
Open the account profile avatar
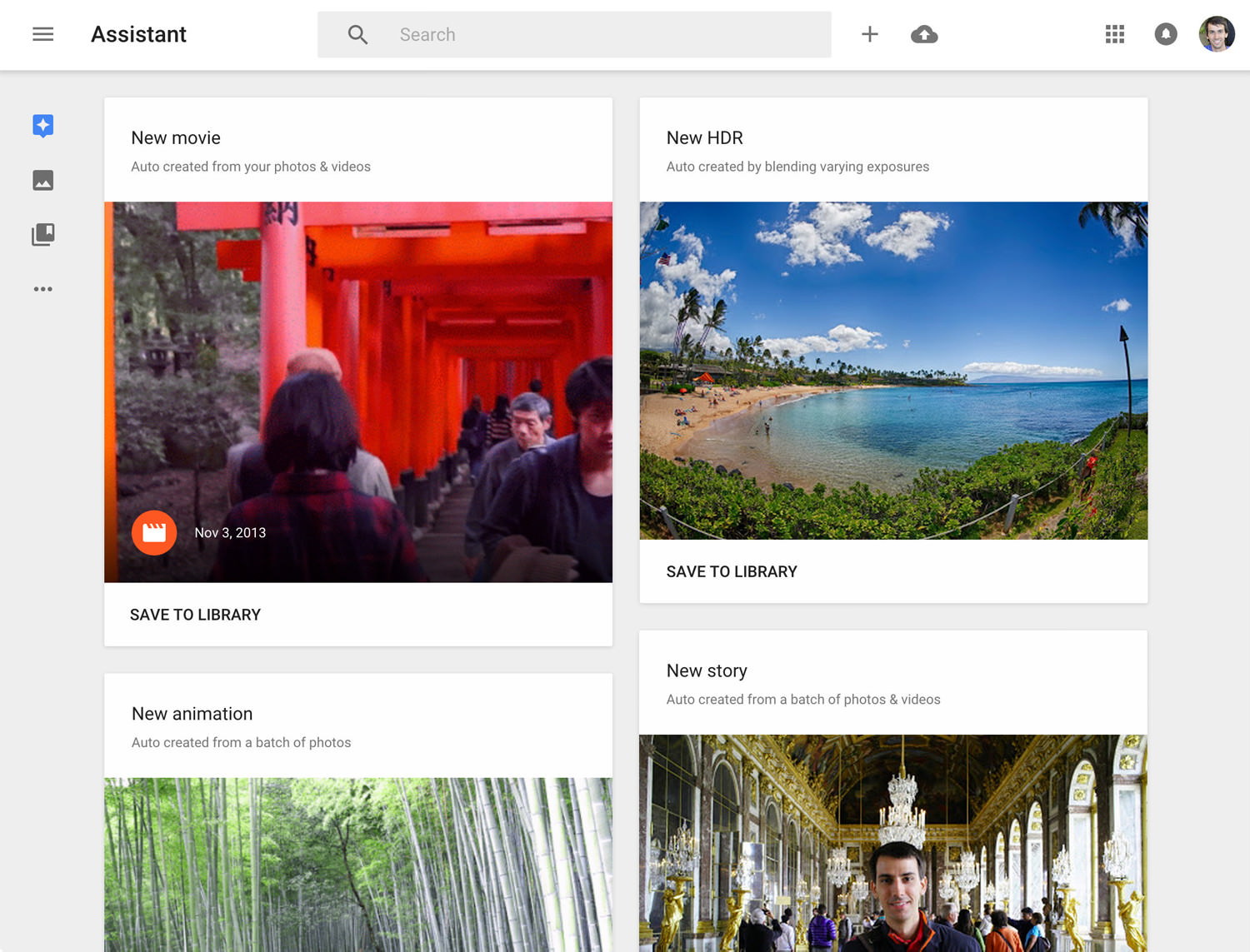1217,34
